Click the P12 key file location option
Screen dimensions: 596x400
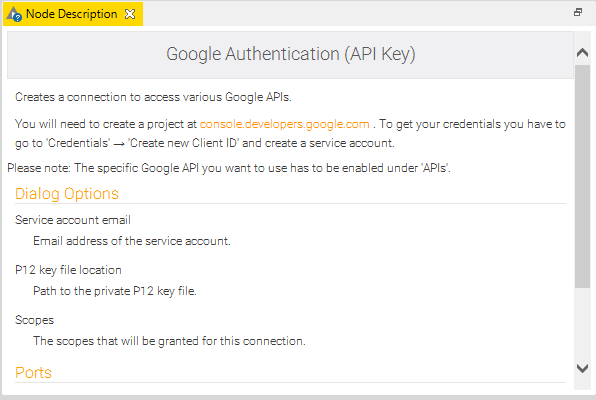(x=68, y=270)
